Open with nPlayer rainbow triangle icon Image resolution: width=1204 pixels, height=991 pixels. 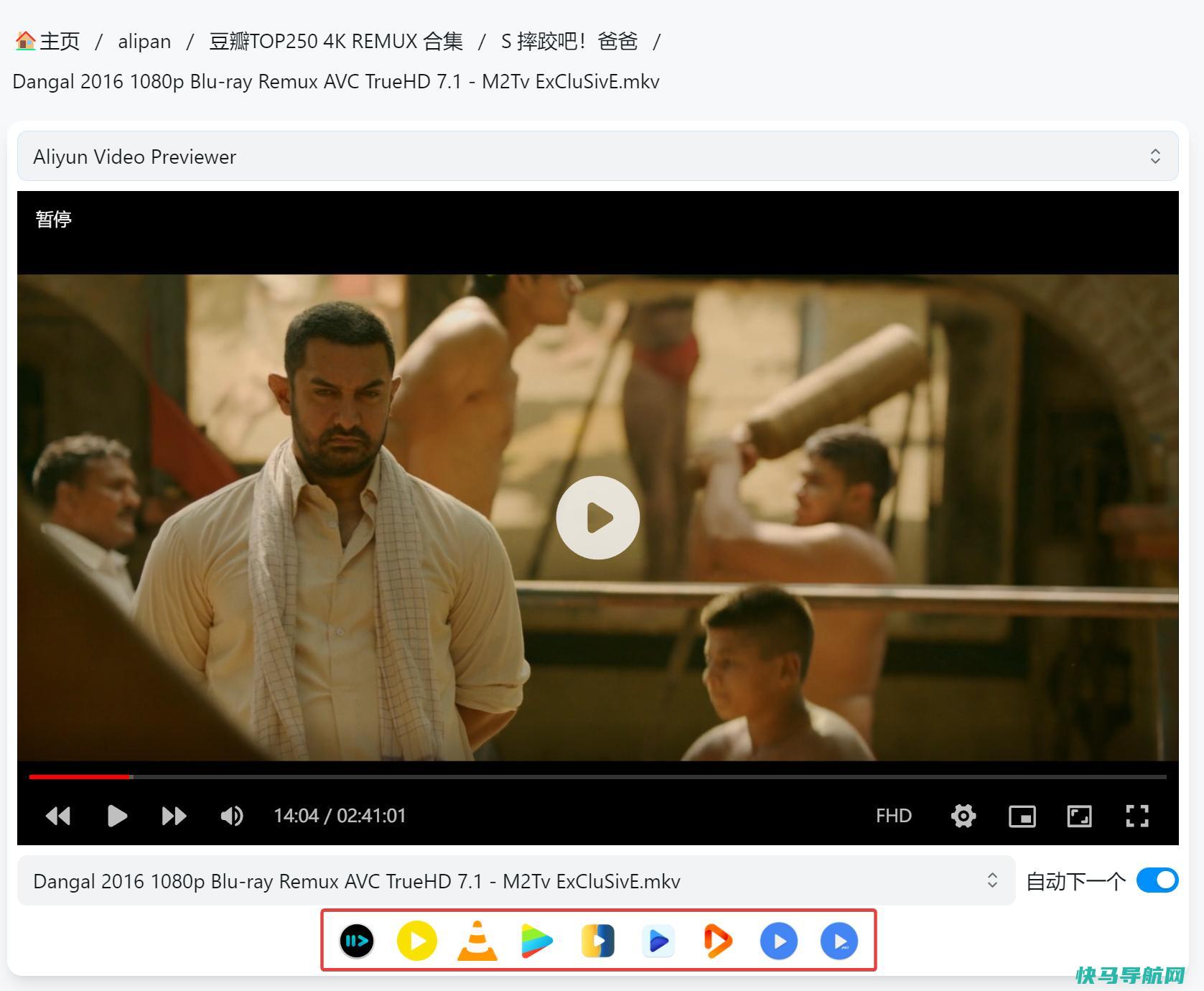tap(537, 941)
